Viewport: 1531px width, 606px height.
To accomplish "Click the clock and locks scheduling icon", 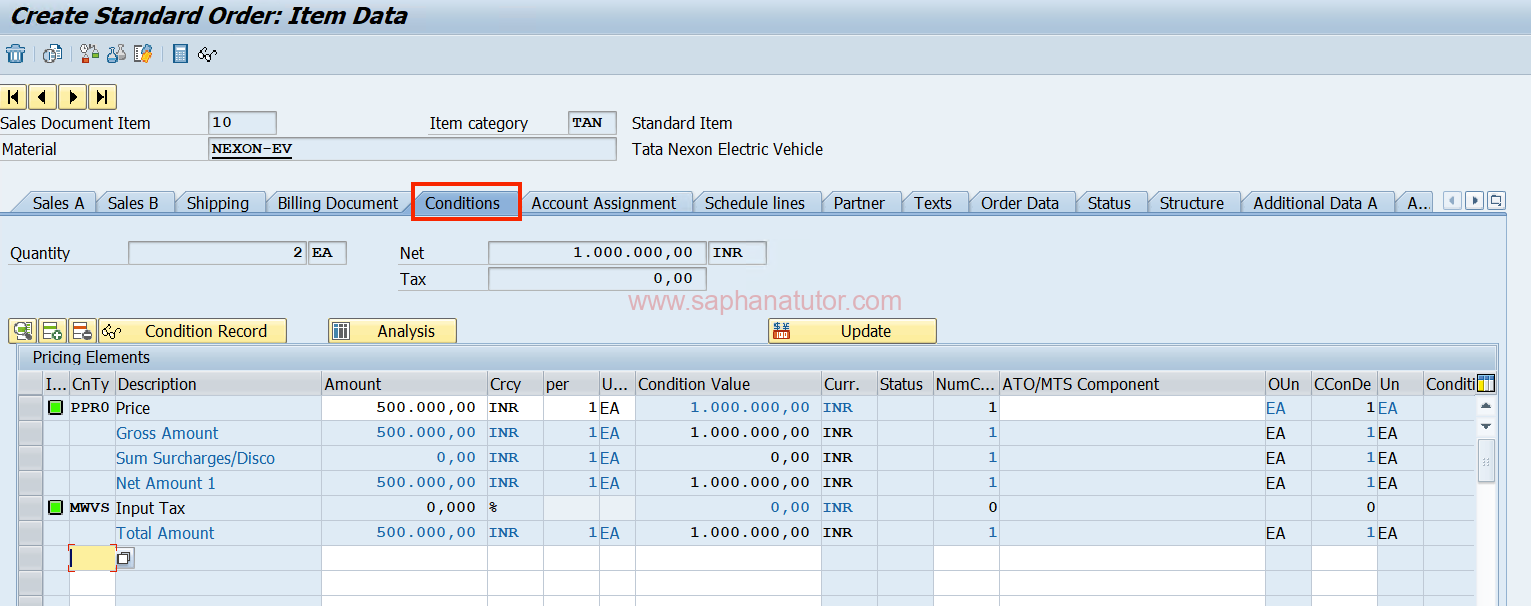I will [x=90, y=54].
